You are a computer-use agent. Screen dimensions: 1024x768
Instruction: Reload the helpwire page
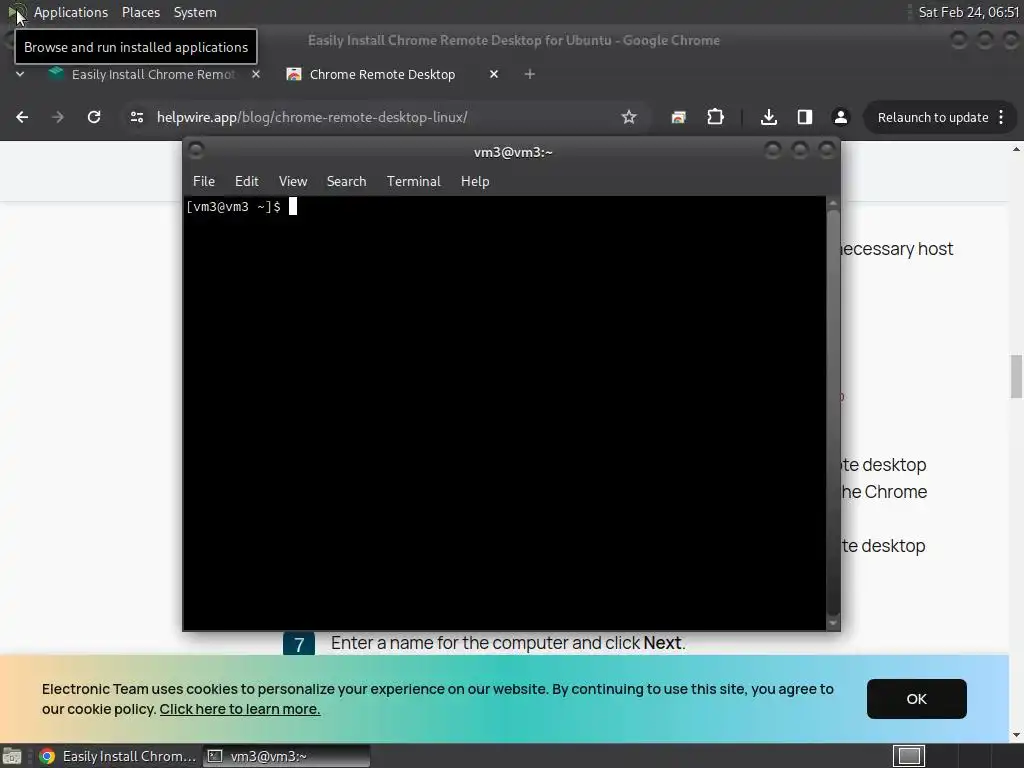94,117
